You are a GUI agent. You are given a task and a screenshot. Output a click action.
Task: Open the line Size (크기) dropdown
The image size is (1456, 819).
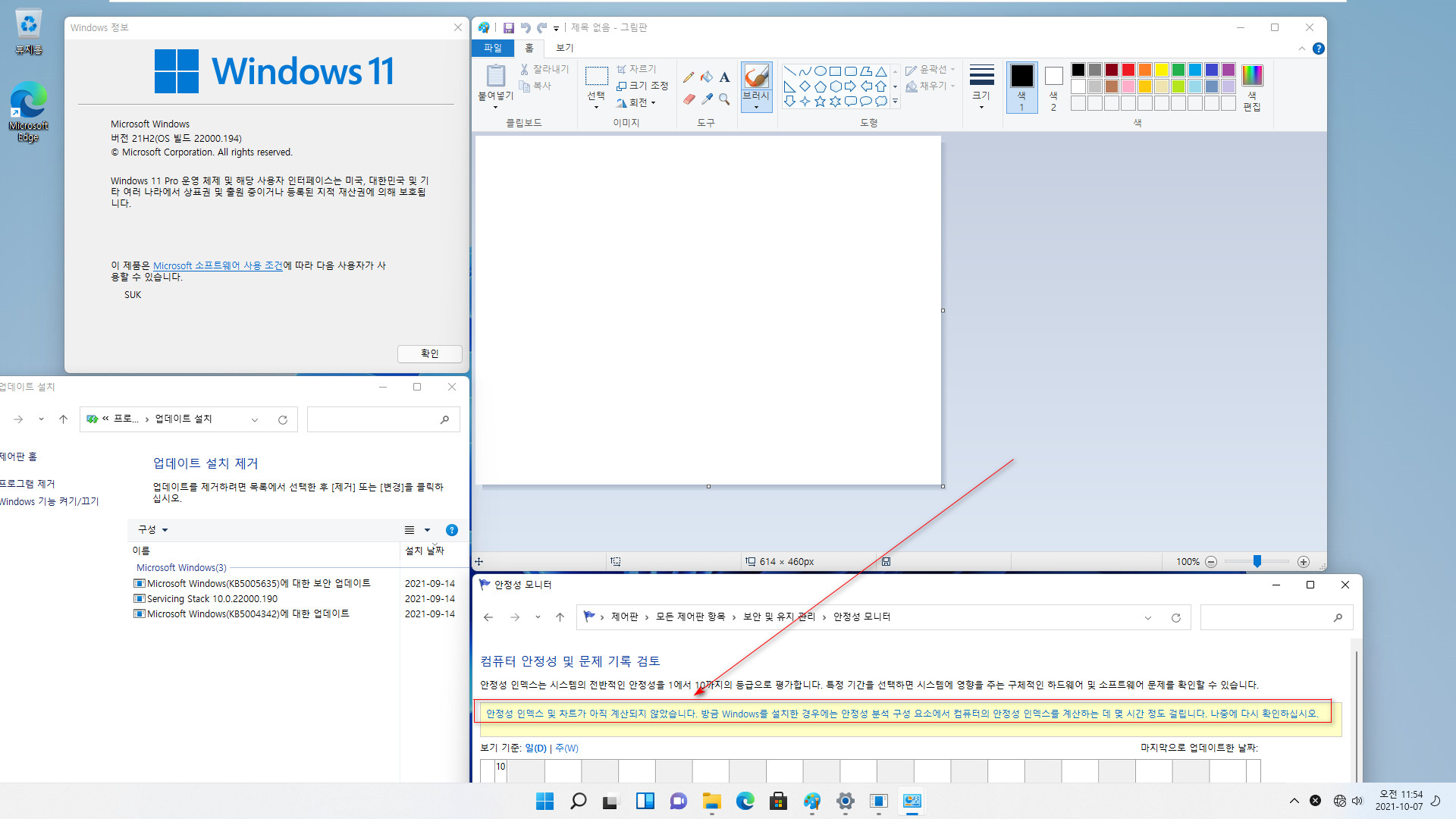[981, 87]
